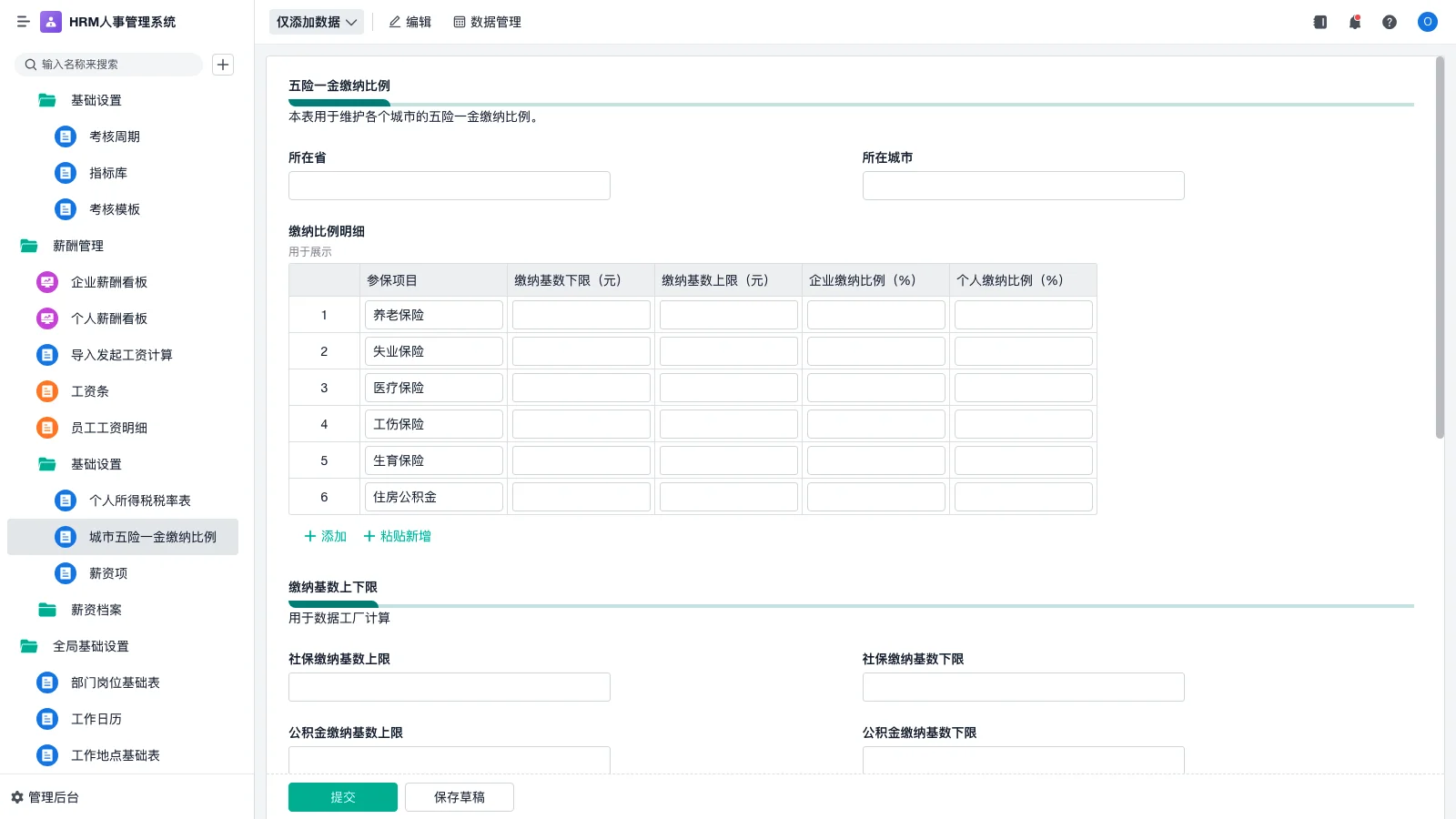Open the notification bell icon
The width and height of the screenshot is (1456, 819).
1354,22
